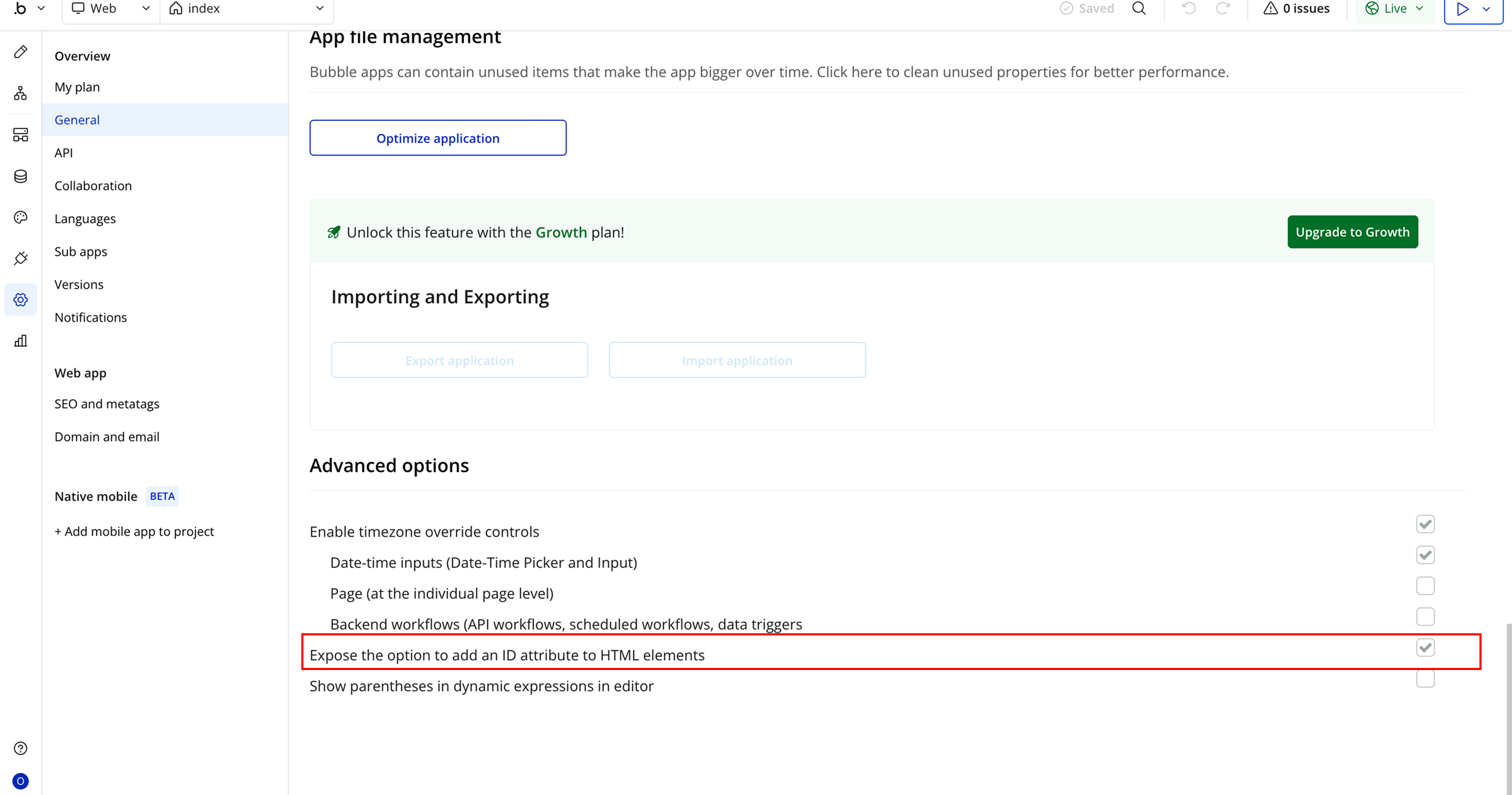Enable Show parentheses in dynamic expressions checkbox
The image size is (1512, 795).
click(x=1425, y=679)
